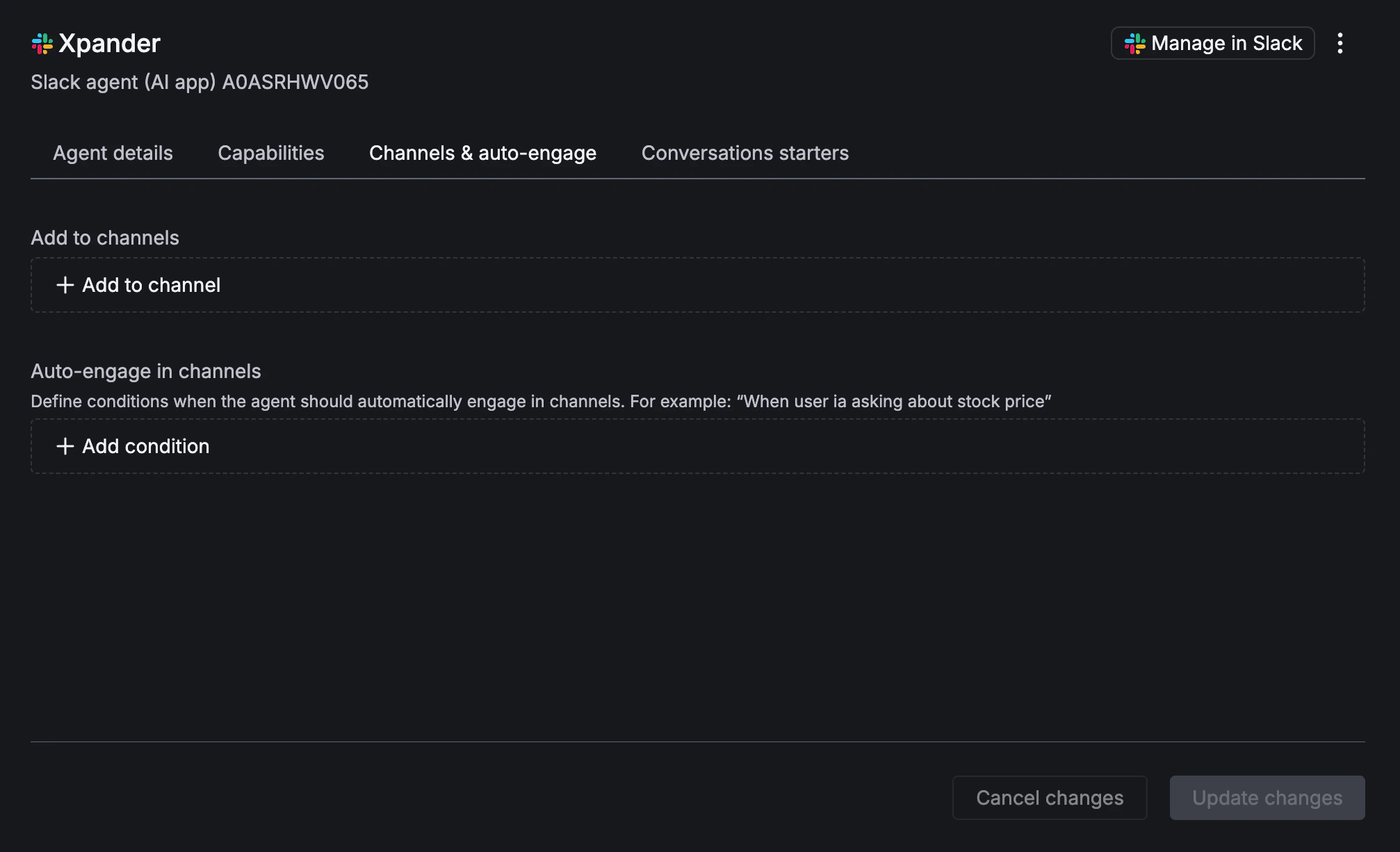Click the plus icon next to Add to channel

tap(65, 285)
